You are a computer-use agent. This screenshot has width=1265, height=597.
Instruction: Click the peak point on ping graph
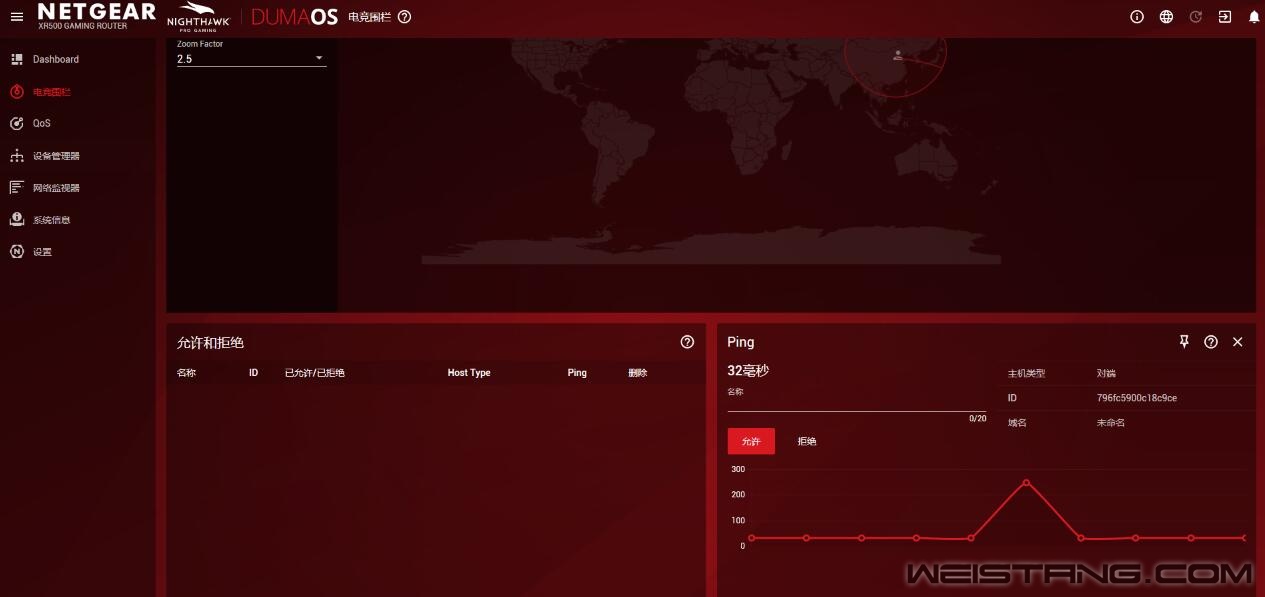(x=1026, y=482)
